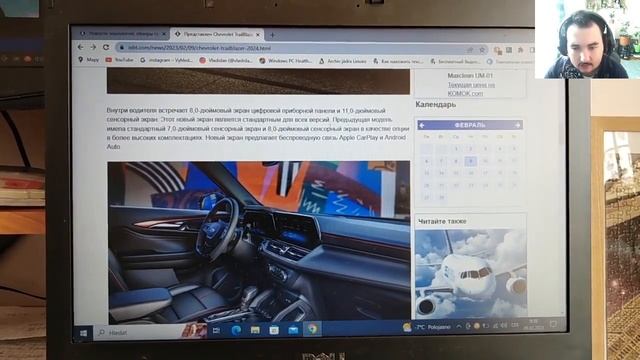Open the Archiv jádra Linuxu bookmark

(342, 61)
